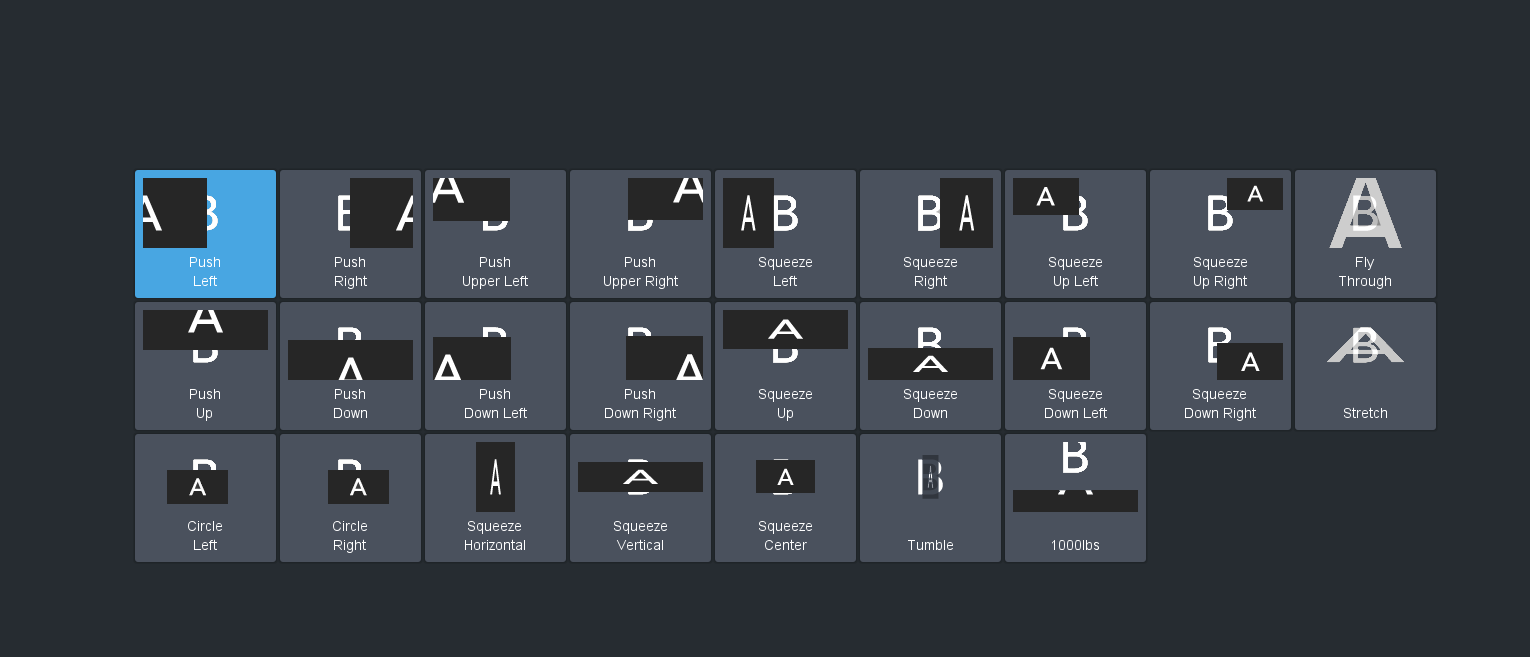Choose the Push Up transition
This screenshot has width=1530, height=657.
pyautogui.click(x=205, y=366)
